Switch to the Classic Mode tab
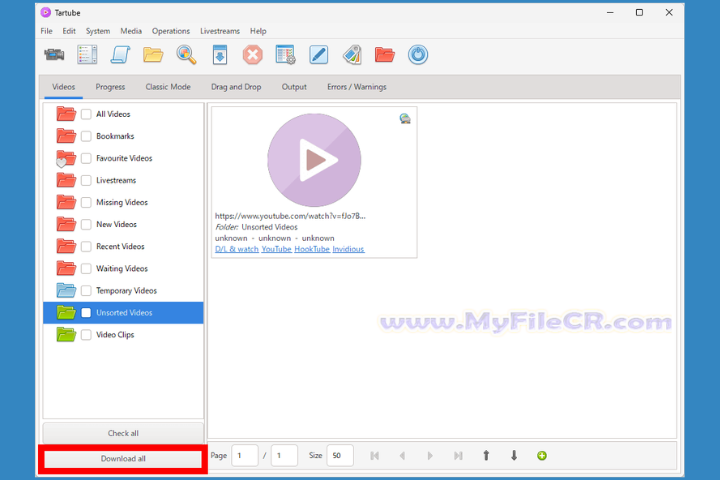This screenshot has height=480, width=720. click(x=168, y=87)
